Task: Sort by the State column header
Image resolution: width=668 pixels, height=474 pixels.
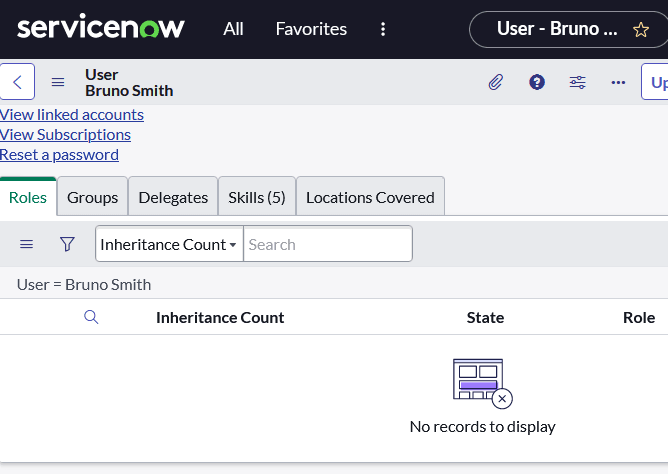Action: pos(485,318)
